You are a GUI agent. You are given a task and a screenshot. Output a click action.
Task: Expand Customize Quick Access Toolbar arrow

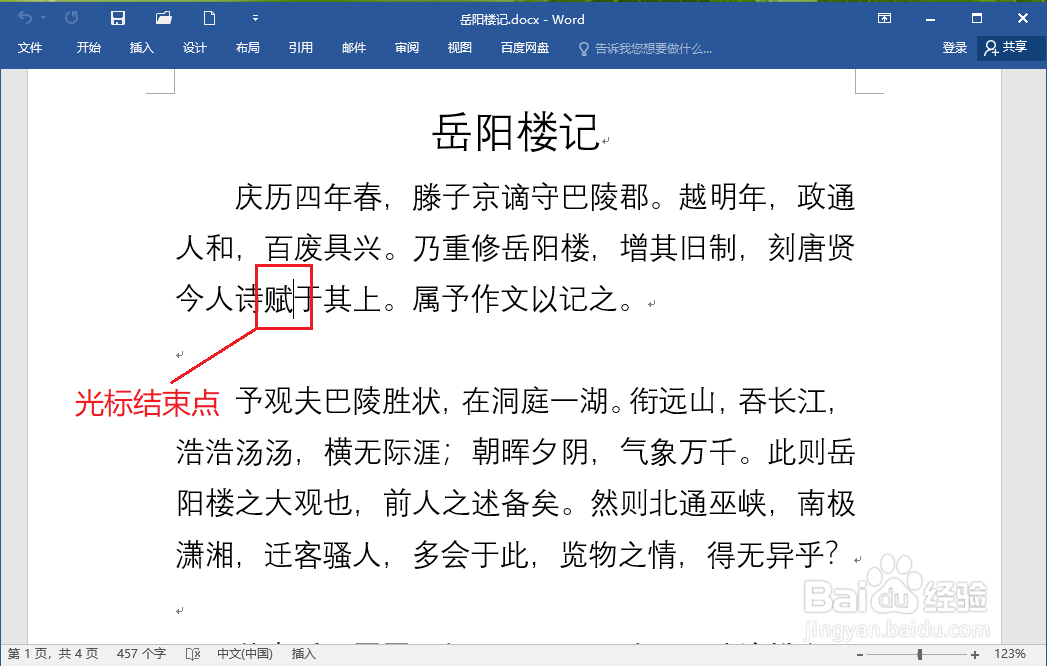pos(255,18)
